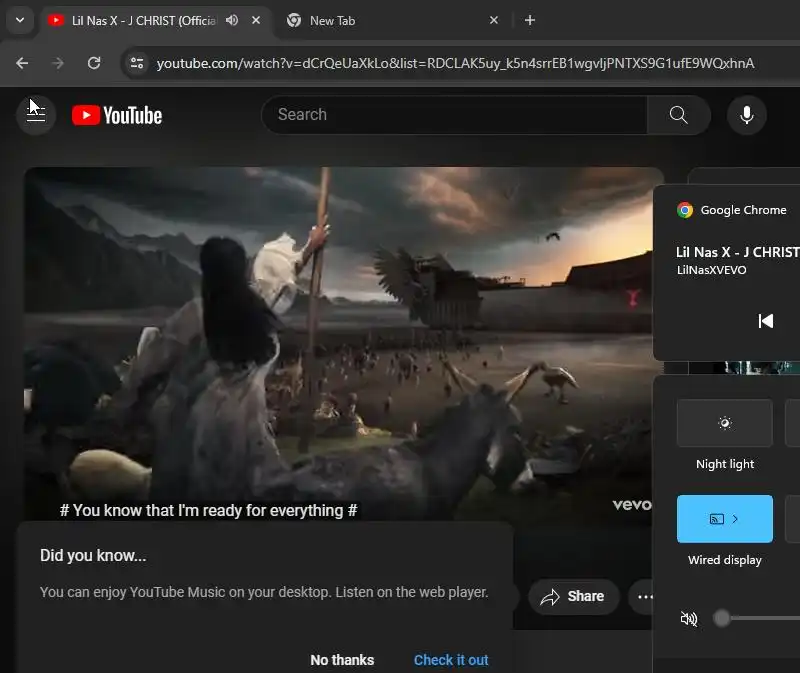Open site information icon in address bar
This screenshot has width=800, height=673.
[x=137, y=63]
